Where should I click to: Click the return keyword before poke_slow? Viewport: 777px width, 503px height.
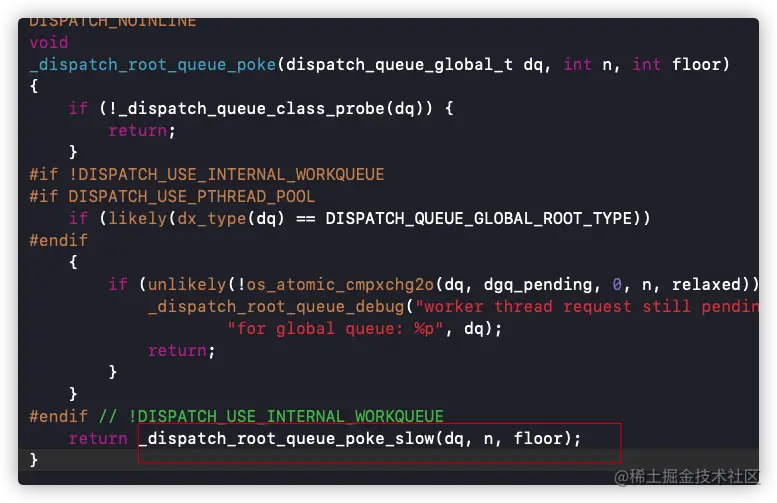(x=98, y=439)
